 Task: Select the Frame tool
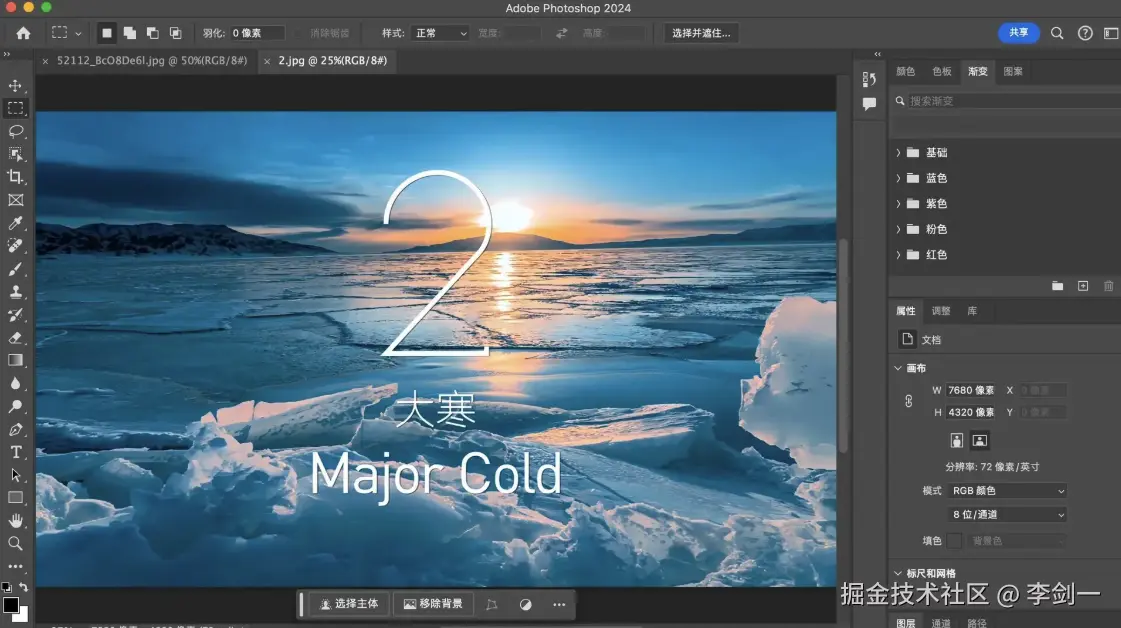click(15, 200)
